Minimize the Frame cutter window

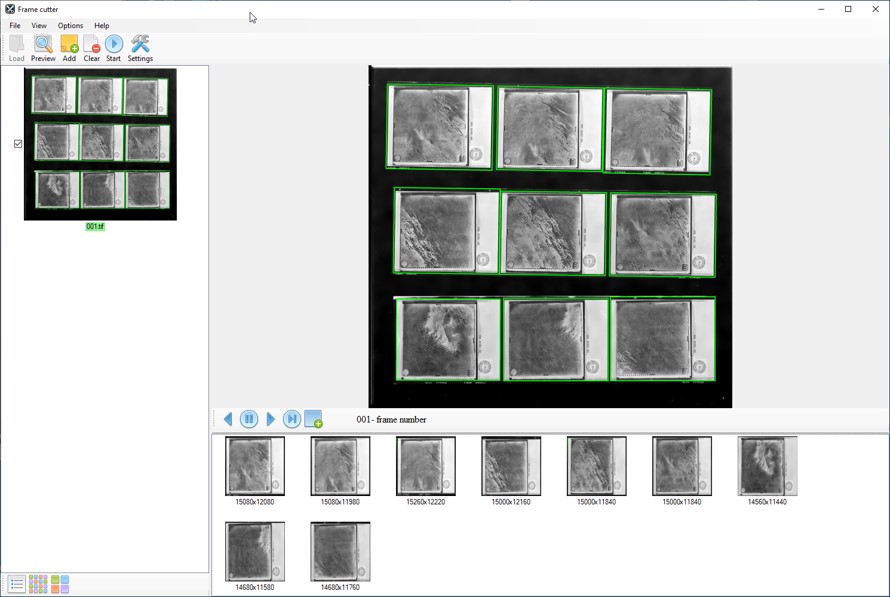(x=821, y=9)
